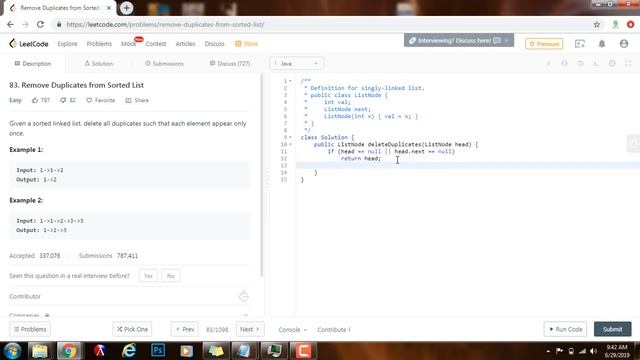Switch to the Discuss (727) tab
Image resolution: width=640 pixels, height=360 pixels.
pos(230,64)
